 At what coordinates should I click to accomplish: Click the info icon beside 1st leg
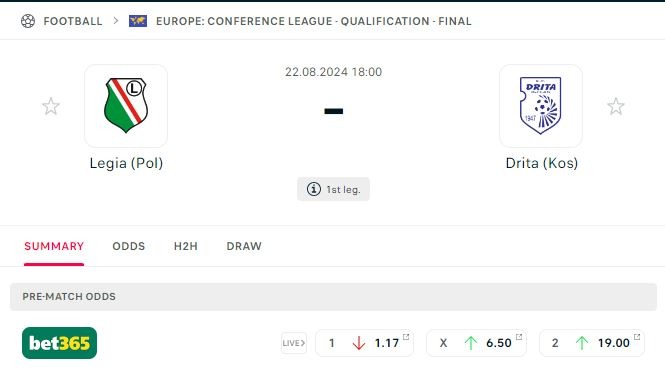pyautogui.click(x=314, y=189)
